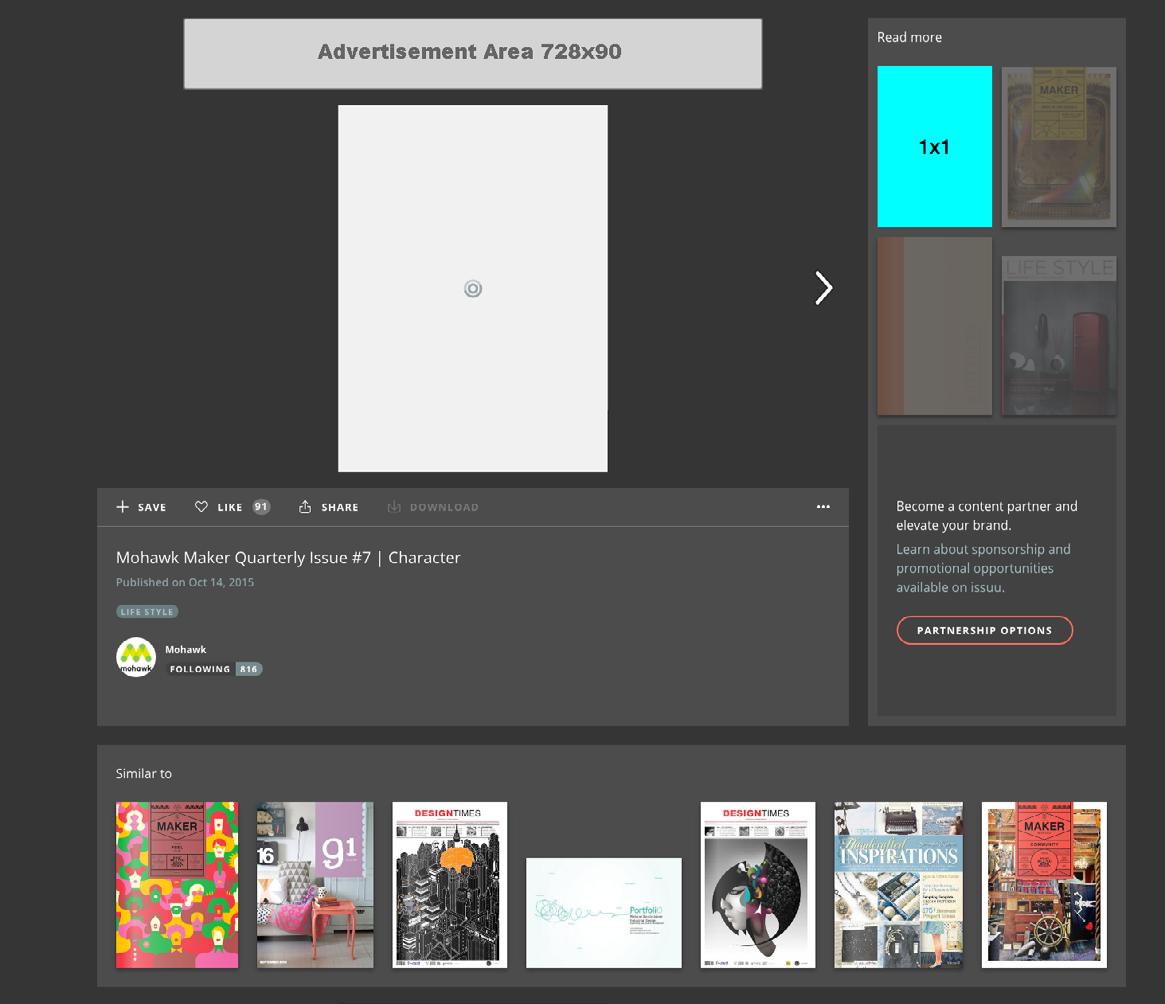Click the Become a content partner text
This screenshot has height=1004, width=1165.
coord(987,516)
